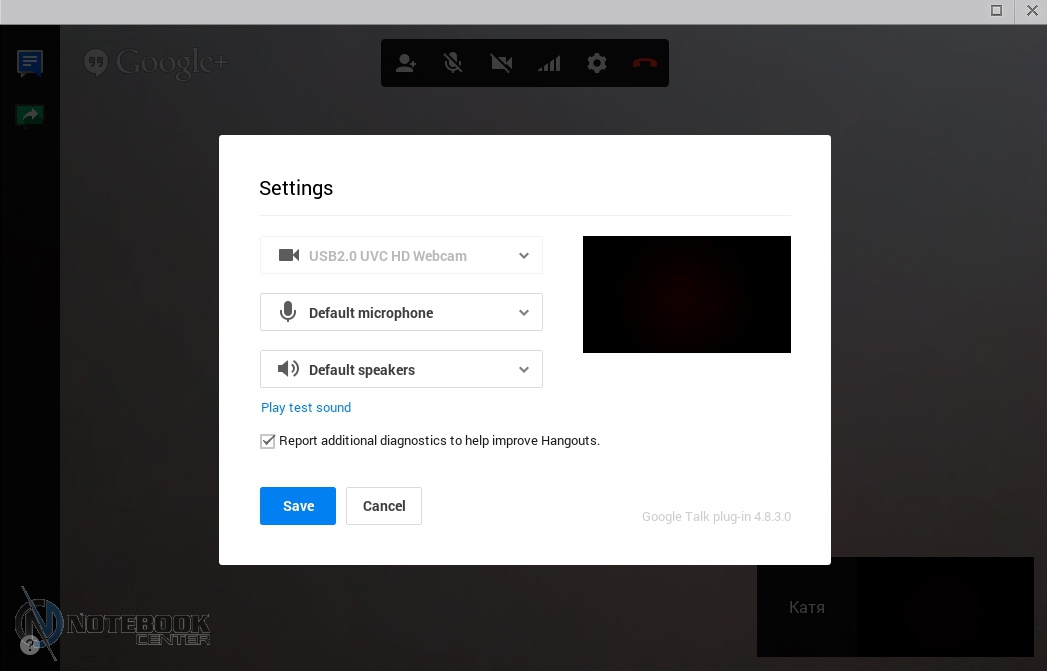Click the help question mark icon
The image size is (1047, 671).
30,645
